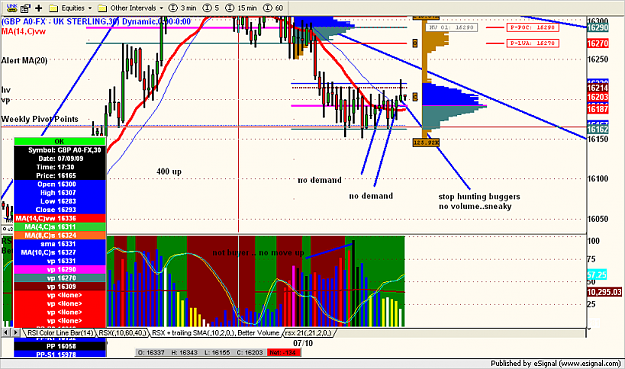
Task: Open the rsx 21(,21,2,0,) tab
Action: click(308, 333)
